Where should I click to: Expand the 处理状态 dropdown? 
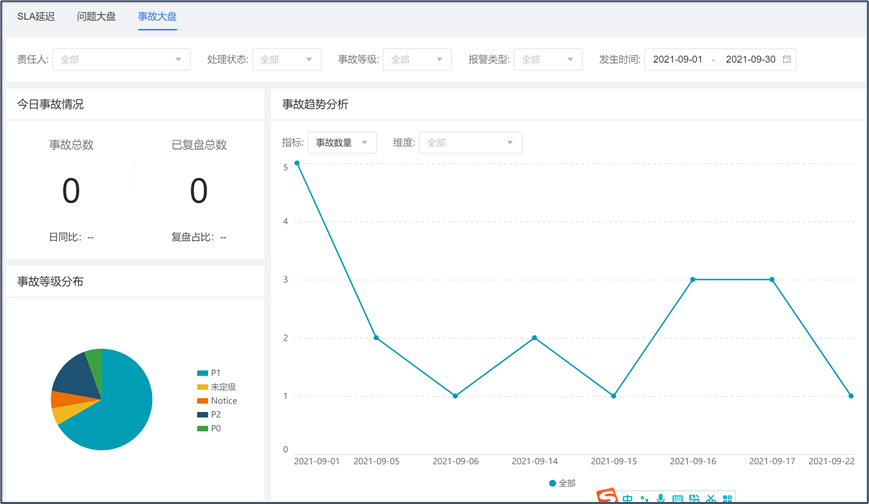[x=286, y=60]
